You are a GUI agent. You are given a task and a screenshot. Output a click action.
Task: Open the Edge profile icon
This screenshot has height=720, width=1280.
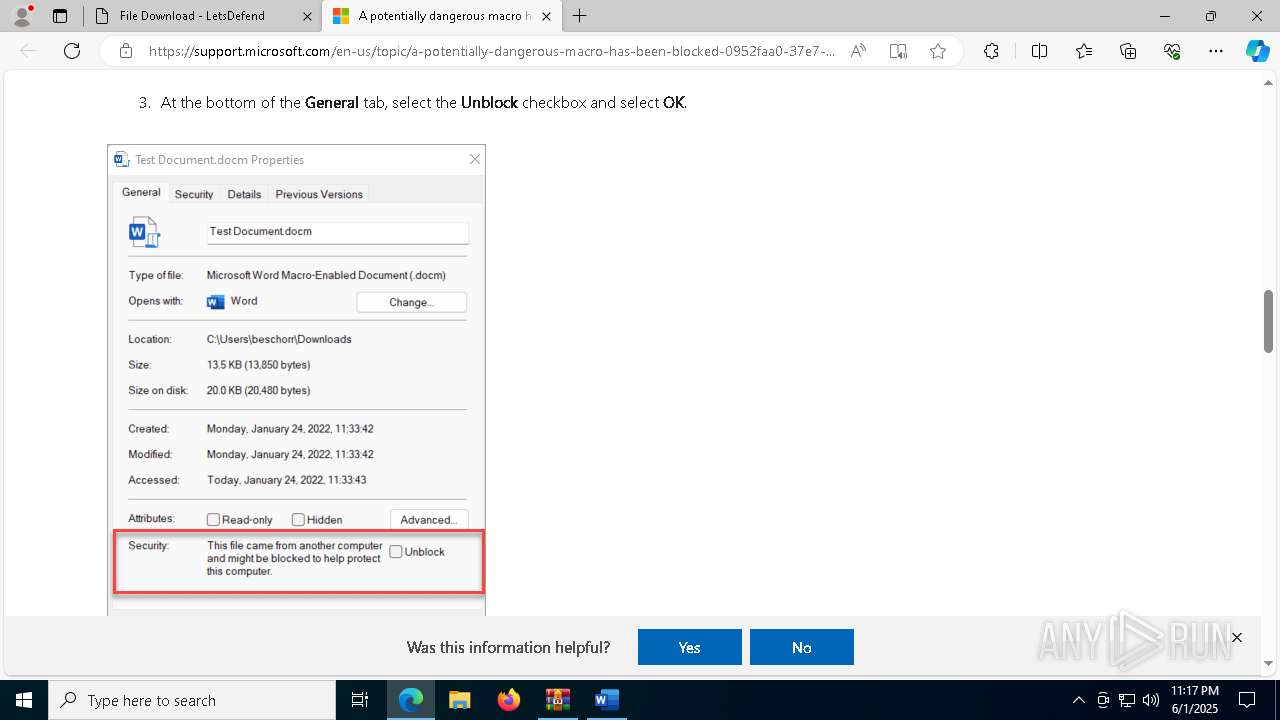pos(21,16)
